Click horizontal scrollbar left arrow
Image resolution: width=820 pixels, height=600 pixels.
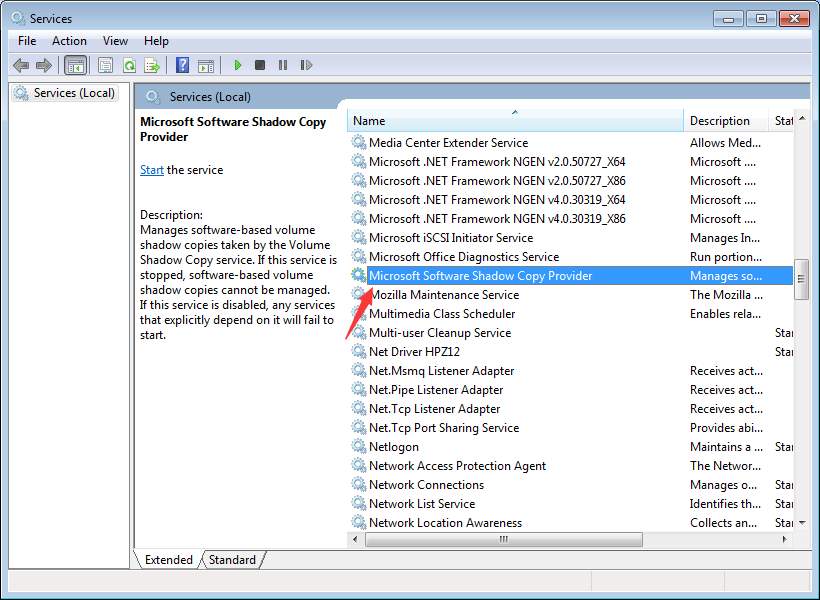356,539
